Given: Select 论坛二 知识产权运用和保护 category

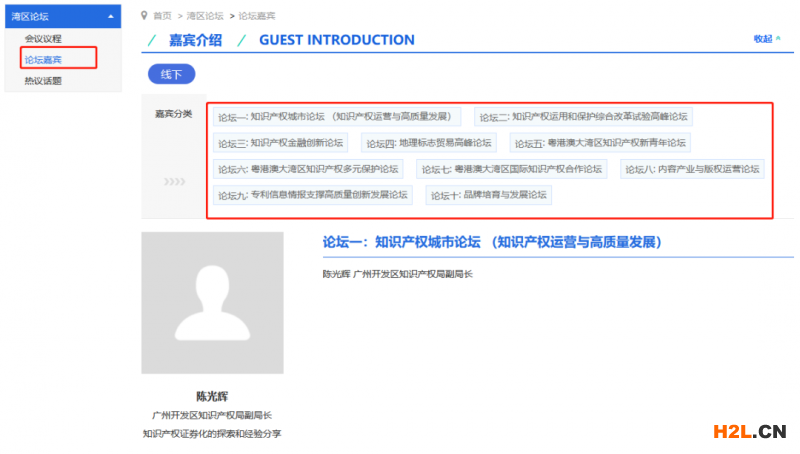Looking at the screenshot, I should pos(584,117).
